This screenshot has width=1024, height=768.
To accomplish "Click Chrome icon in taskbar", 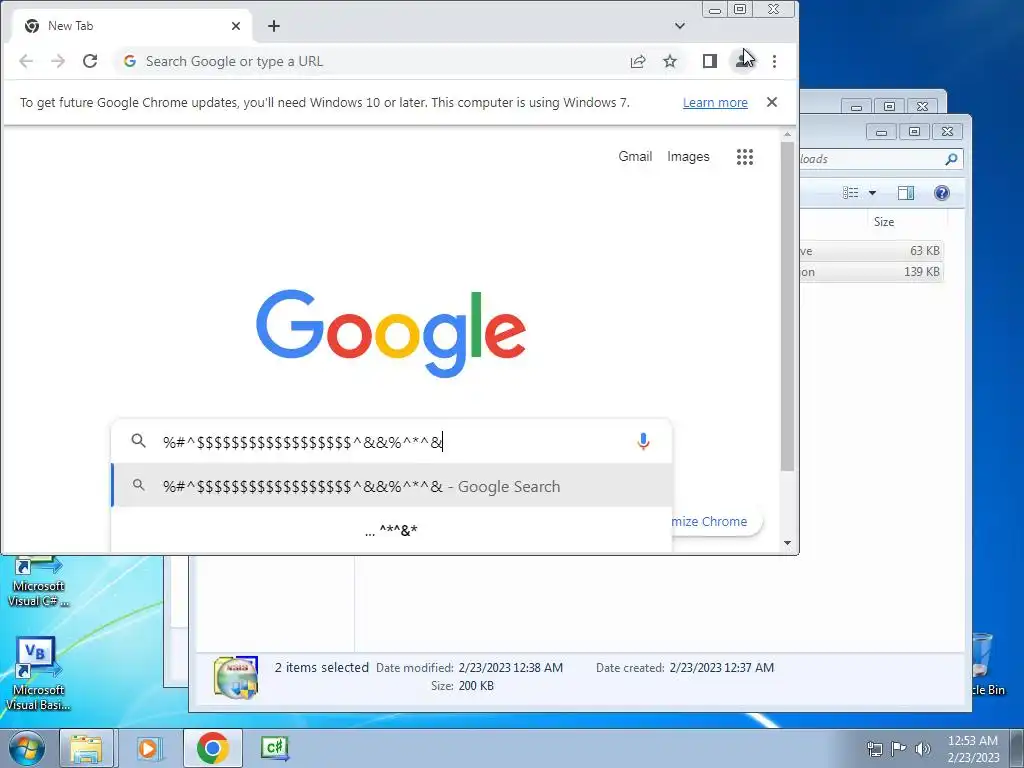I will 213,748.
